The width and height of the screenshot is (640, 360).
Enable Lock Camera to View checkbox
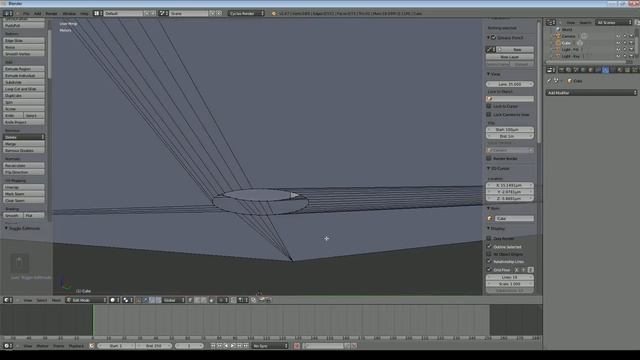click(489, 115)
